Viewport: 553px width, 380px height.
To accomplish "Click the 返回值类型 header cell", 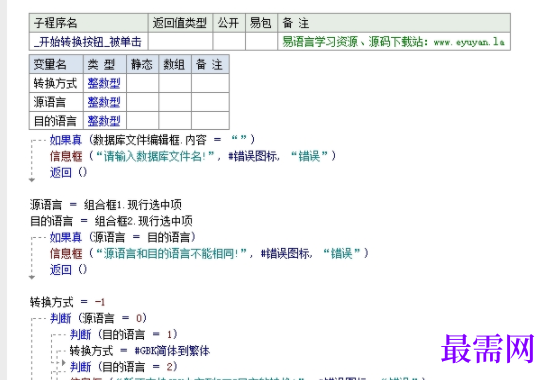I will point(180,23).
